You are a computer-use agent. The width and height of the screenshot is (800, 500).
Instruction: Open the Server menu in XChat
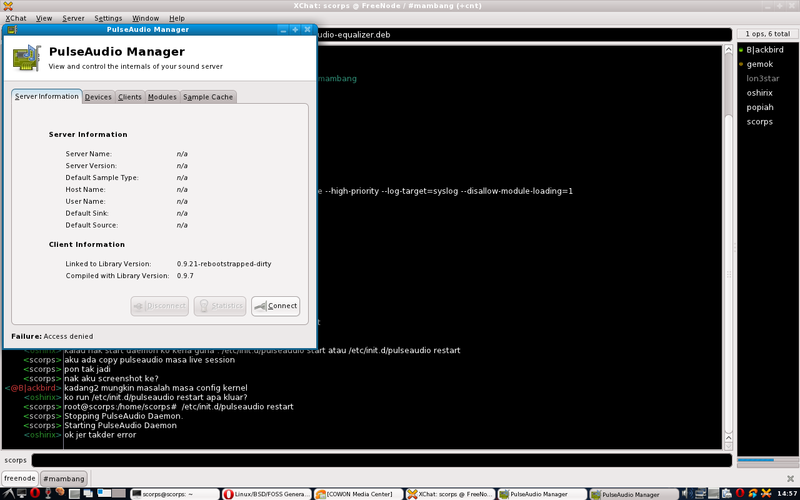click(73, 18)
